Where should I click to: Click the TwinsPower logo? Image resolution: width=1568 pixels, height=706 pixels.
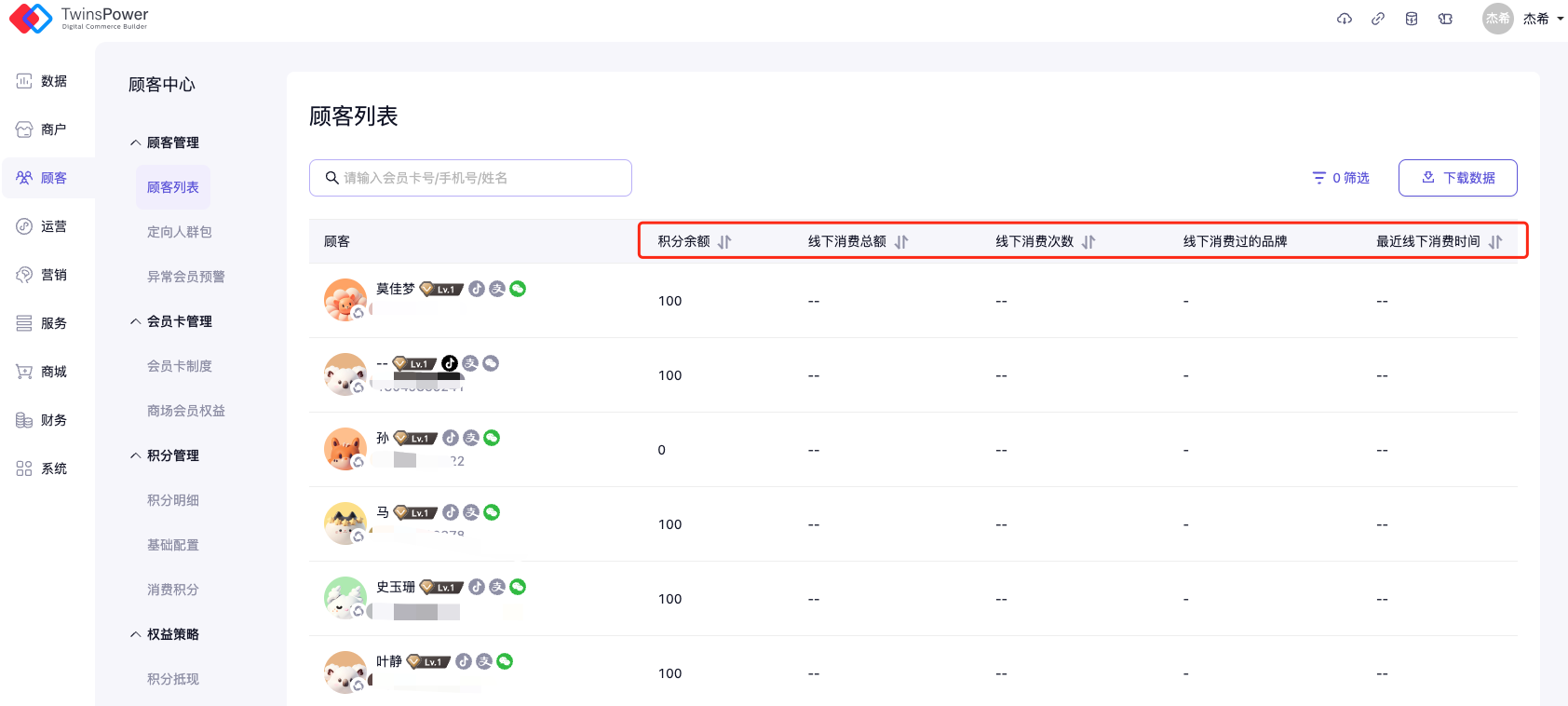79,18
